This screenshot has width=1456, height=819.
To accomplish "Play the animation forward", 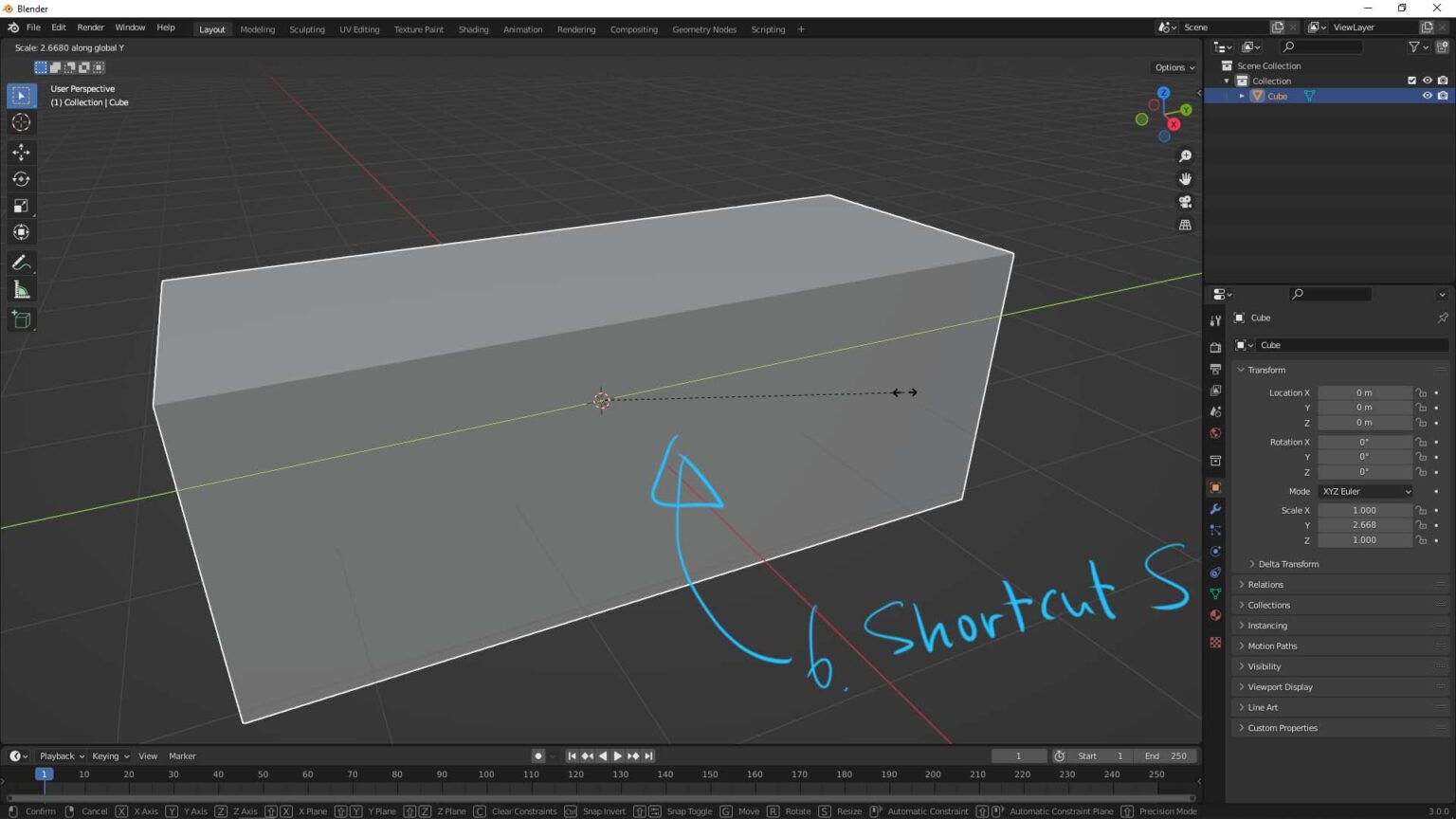I will (617, 755).
